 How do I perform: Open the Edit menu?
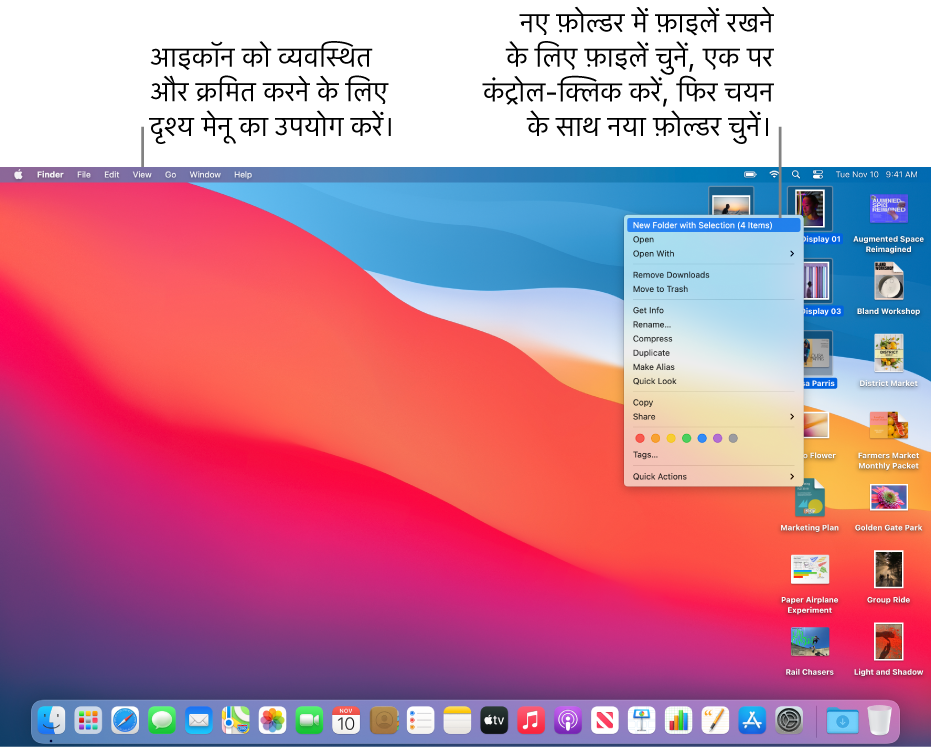coord(112,175)
